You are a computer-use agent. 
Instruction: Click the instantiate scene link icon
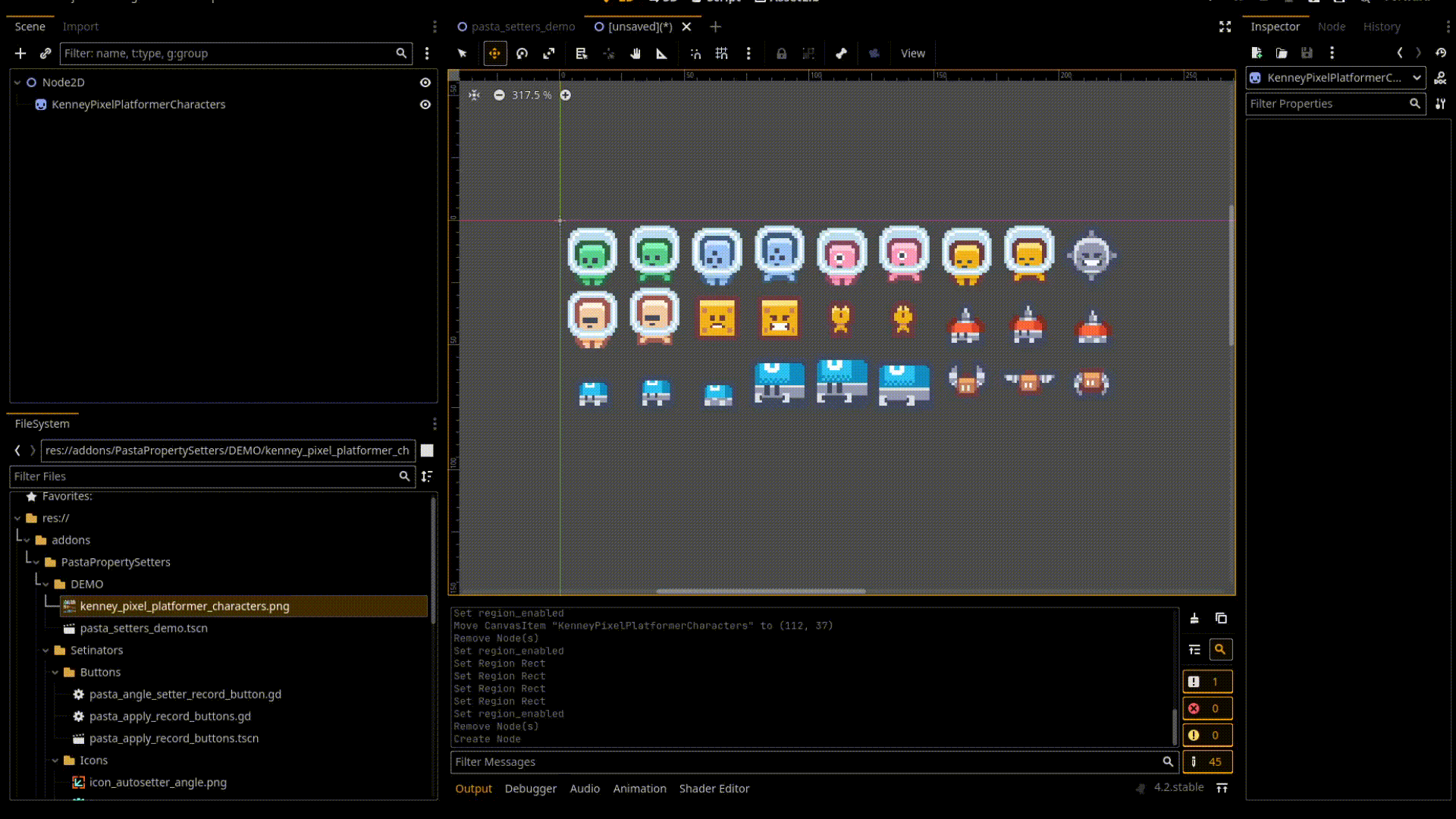coord(45,53)
